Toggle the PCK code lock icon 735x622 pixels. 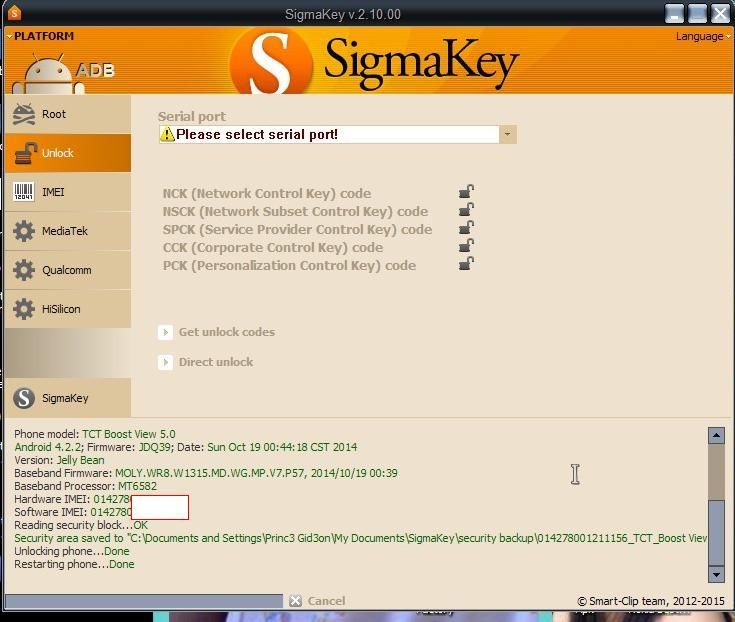click(466, 264)
